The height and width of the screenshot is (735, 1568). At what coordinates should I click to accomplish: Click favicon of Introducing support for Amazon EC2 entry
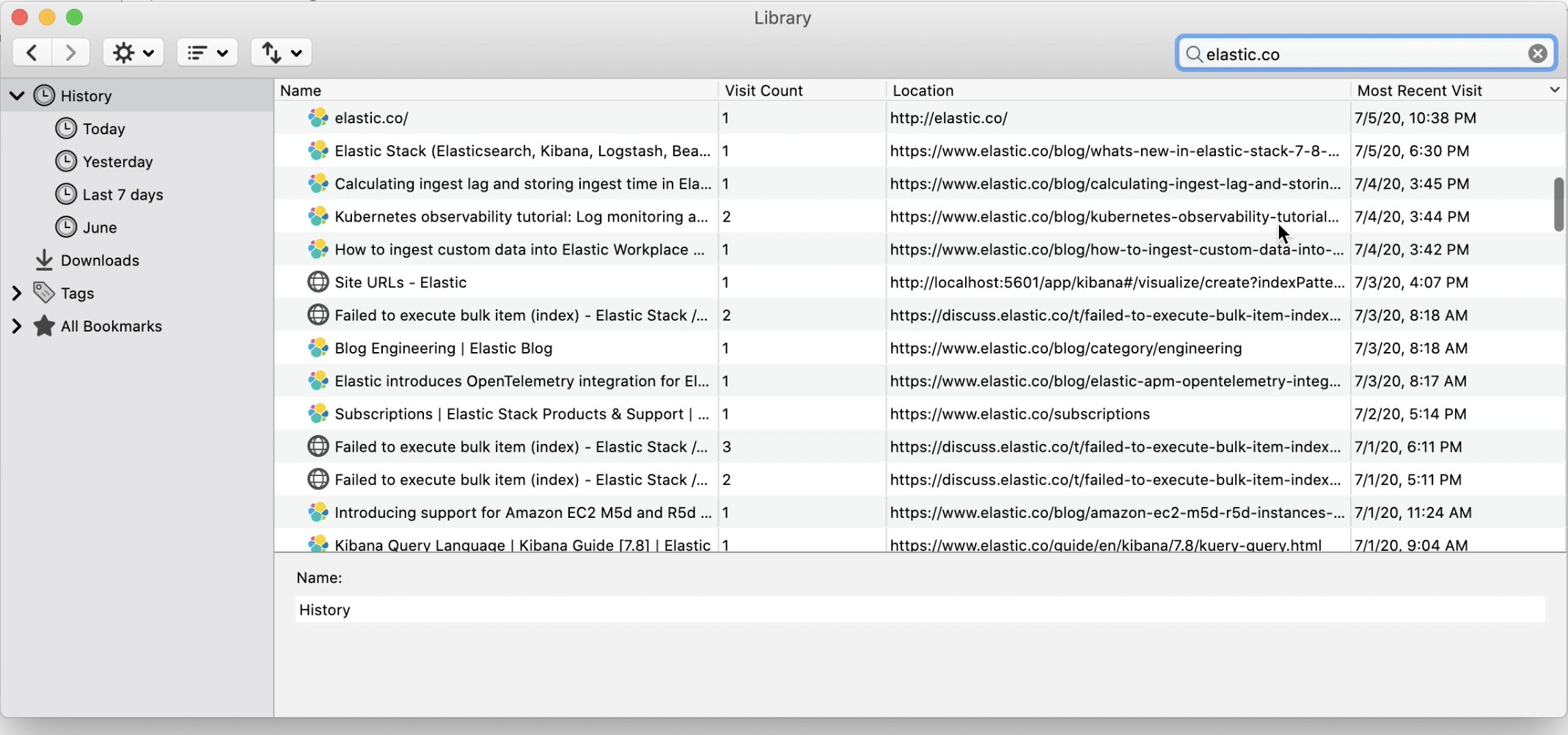318,512
